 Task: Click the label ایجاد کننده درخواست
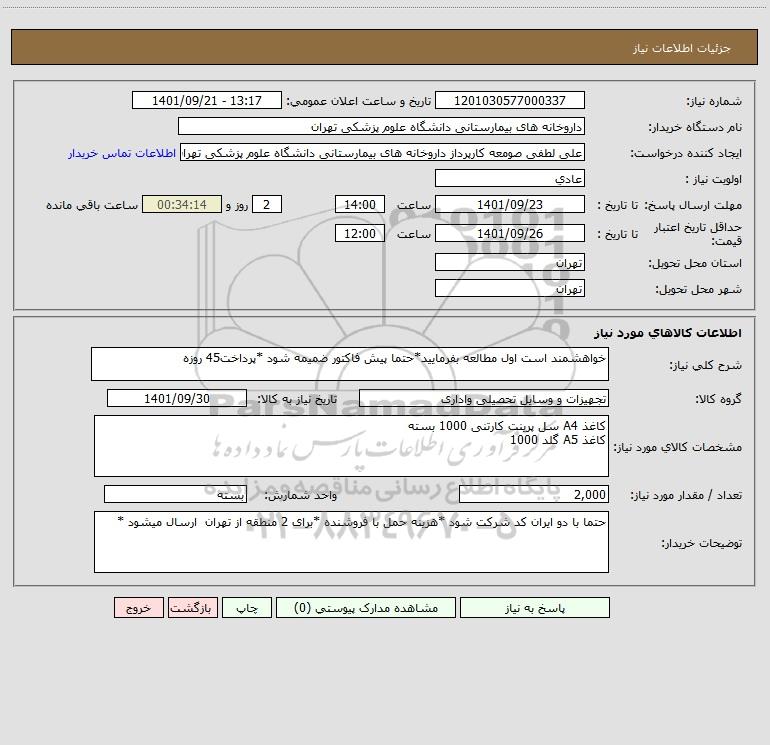point(686,154)
